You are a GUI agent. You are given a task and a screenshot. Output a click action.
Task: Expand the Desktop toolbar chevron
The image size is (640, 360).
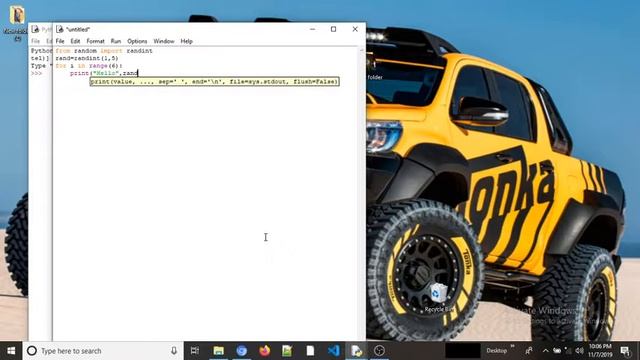(512, 347)
